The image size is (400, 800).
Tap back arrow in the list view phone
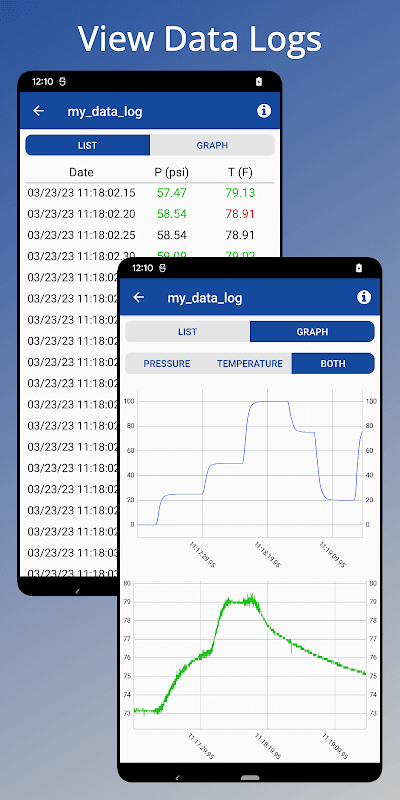(39, 111)
